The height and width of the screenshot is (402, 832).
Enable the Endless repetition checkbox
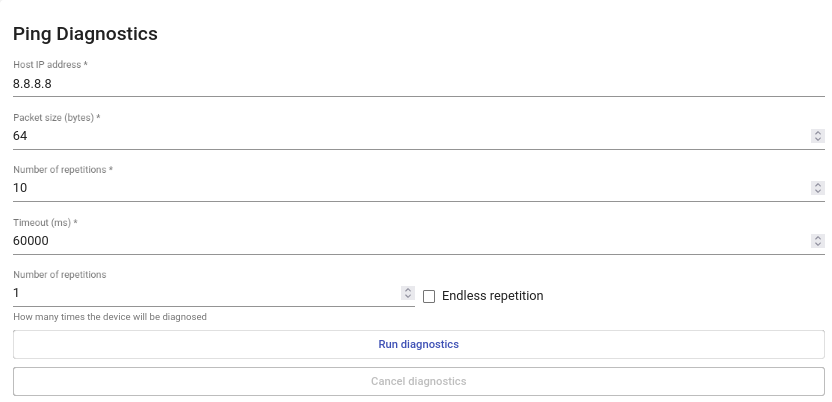tap(429, 296)
